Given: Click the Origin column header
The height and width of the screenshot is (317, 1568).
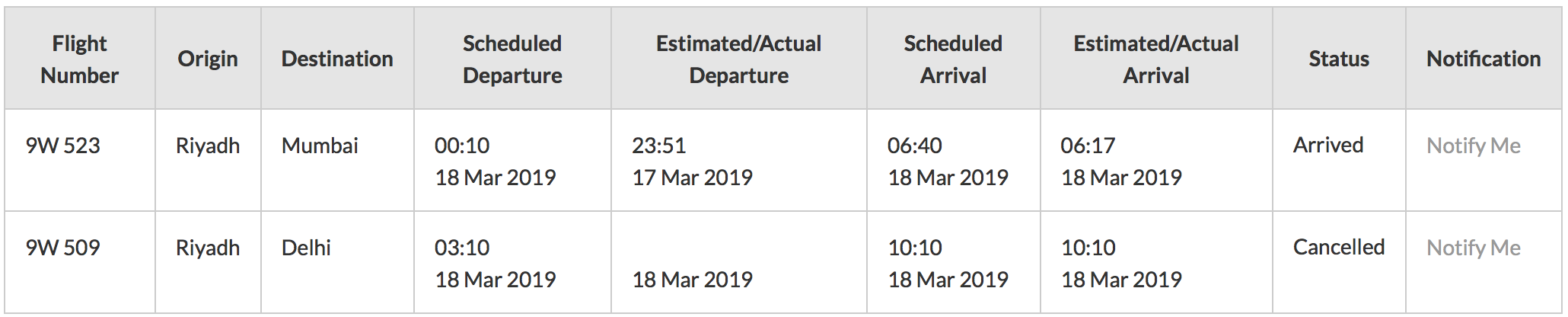Looking at the screenshot, I should 208,59.
